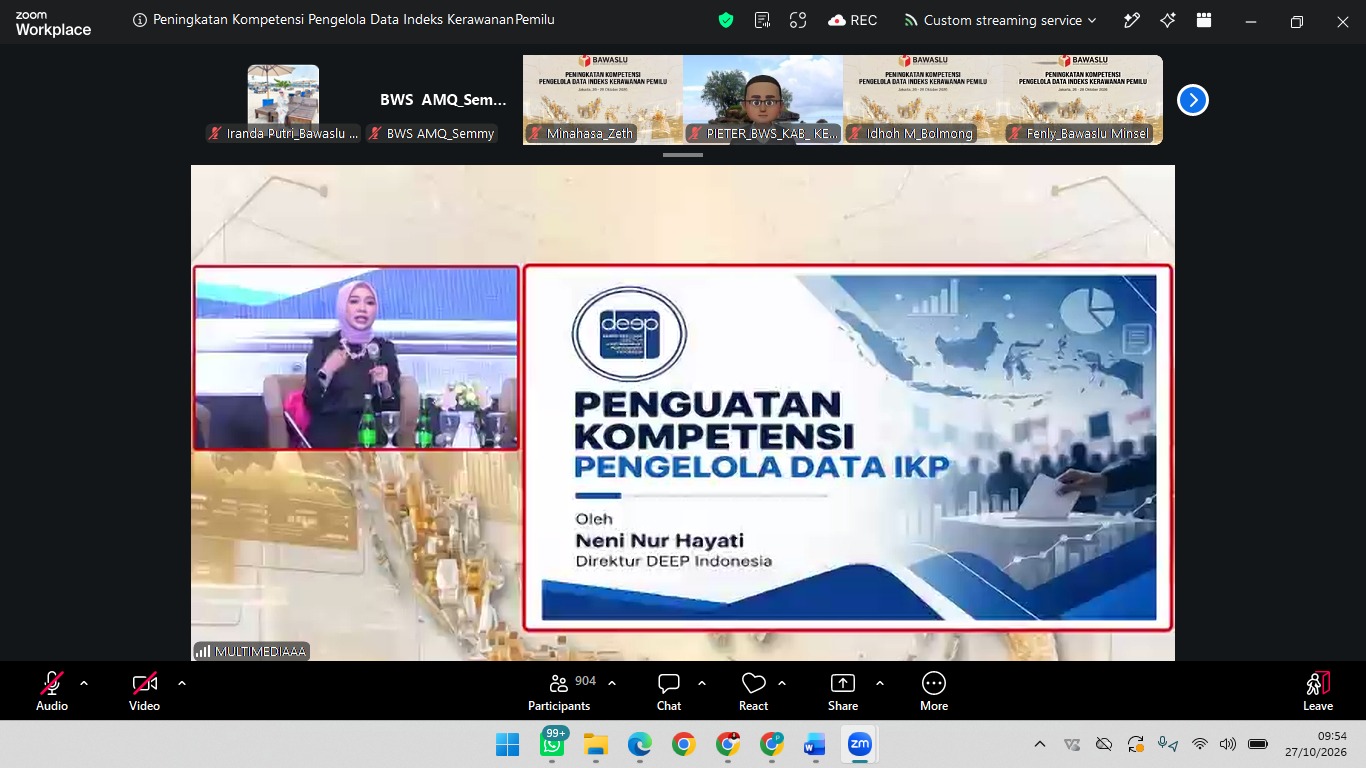Viewport: 1366px width, 768px height.
Task: Click the battery tray icon
Action: click(x=1258, y=744)
